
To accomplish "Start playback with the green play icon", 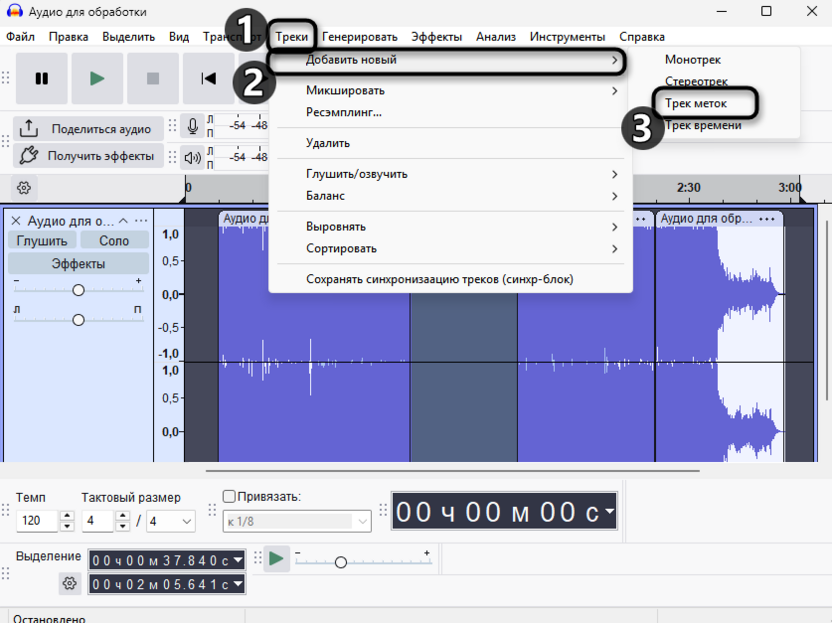I will point(97,78).
